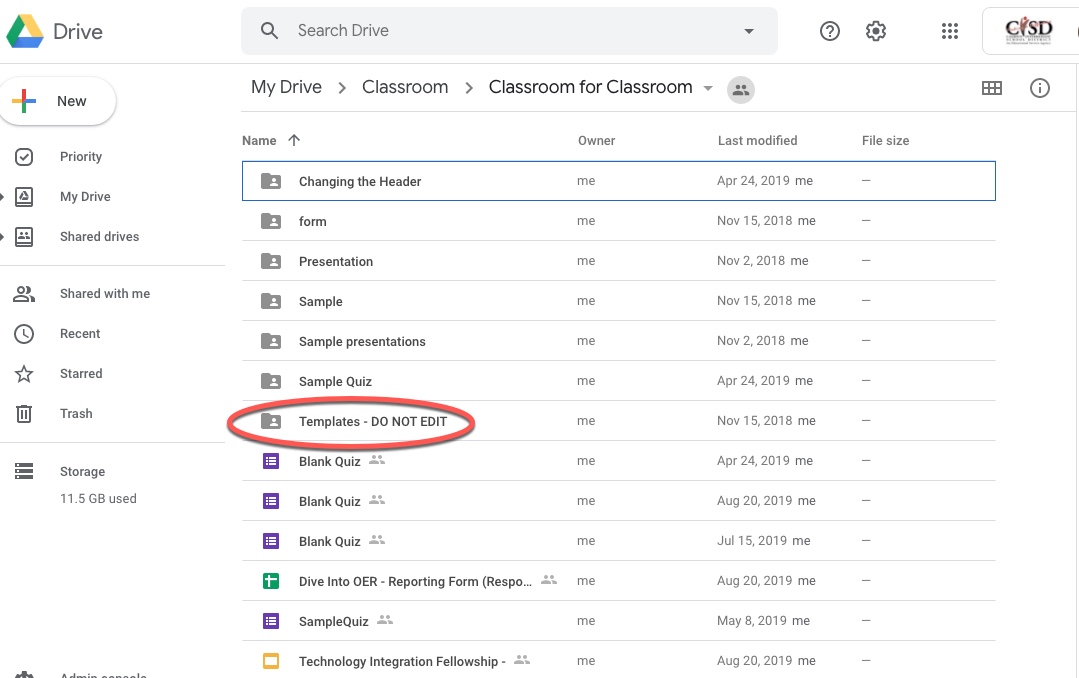Open Shared with me in sidebar

104,294
